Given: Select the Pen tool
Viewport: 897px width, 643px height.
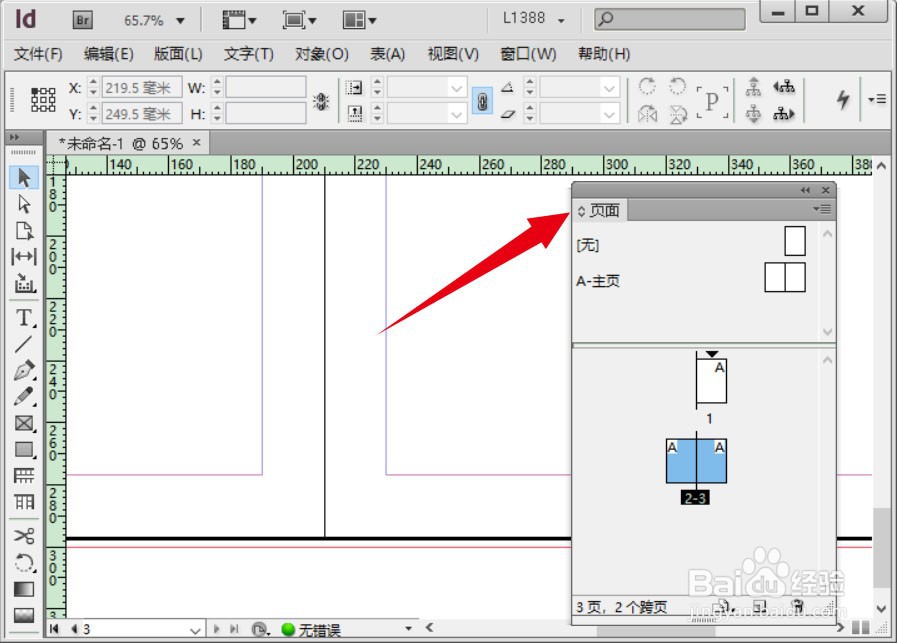Looking at the screenshot, I should (24, 371).
